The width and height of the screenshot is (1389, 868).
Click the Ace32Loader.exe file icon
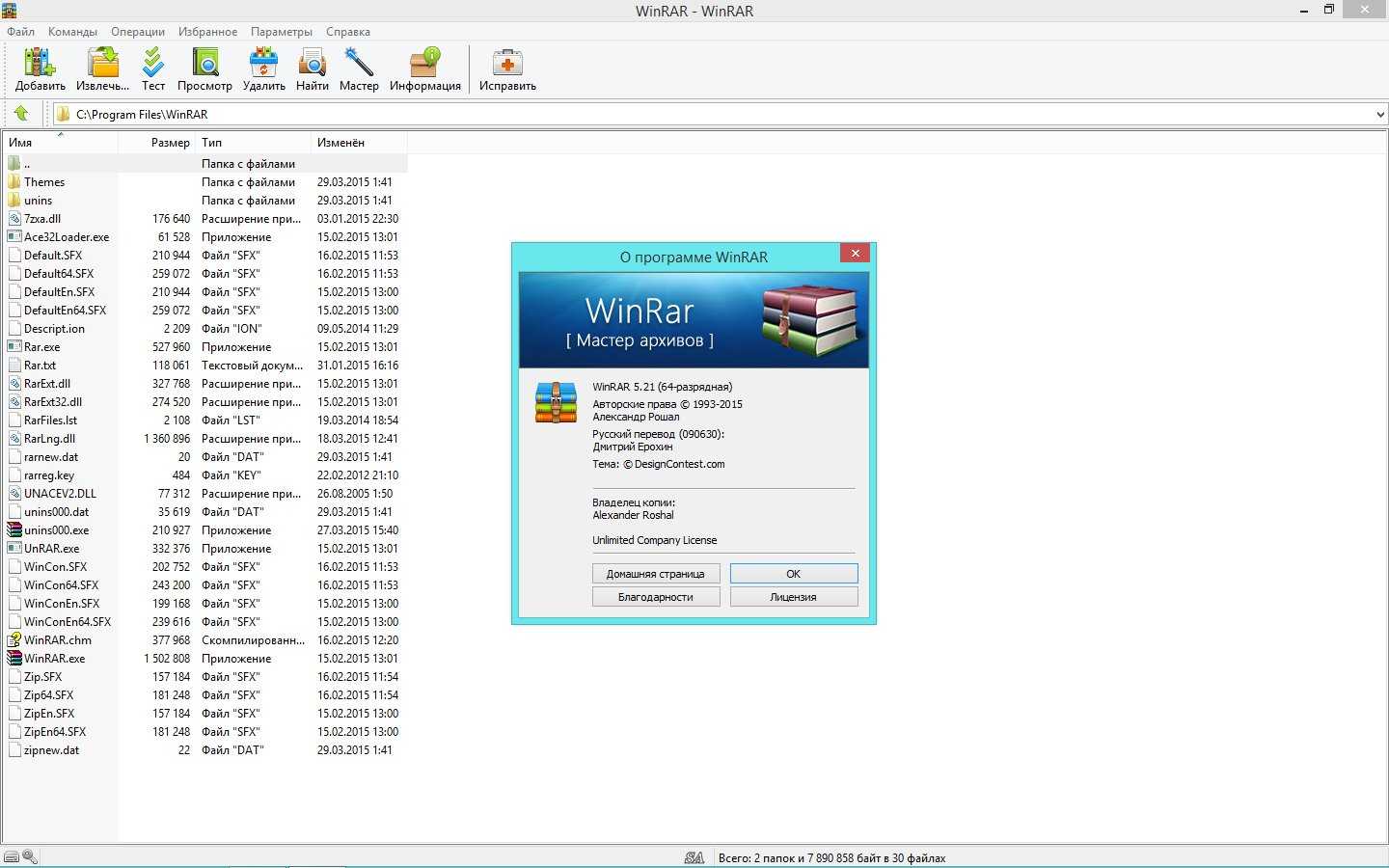(x=14, y=236)
